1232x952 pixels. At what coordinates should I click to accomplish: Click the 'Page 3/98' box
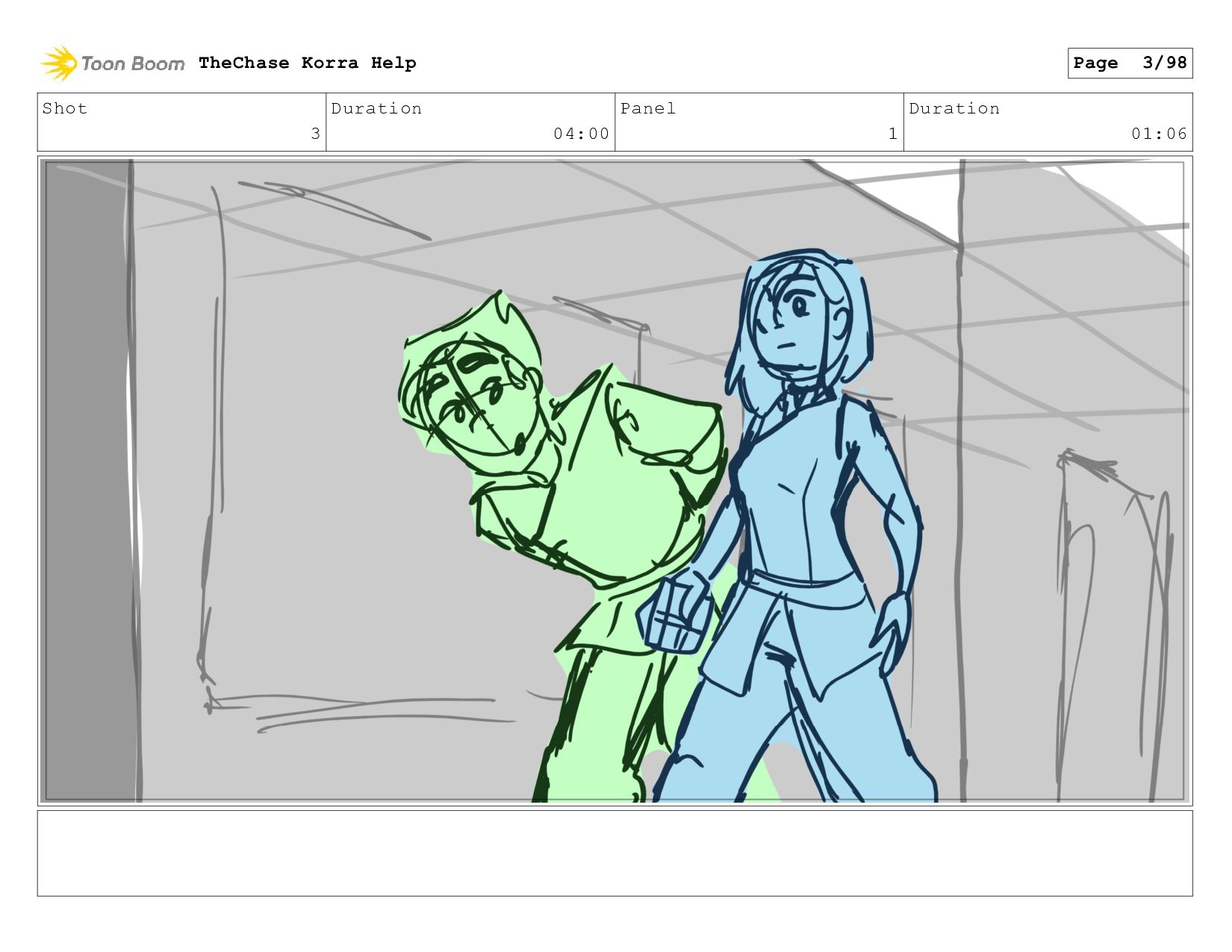point(1130,63)
